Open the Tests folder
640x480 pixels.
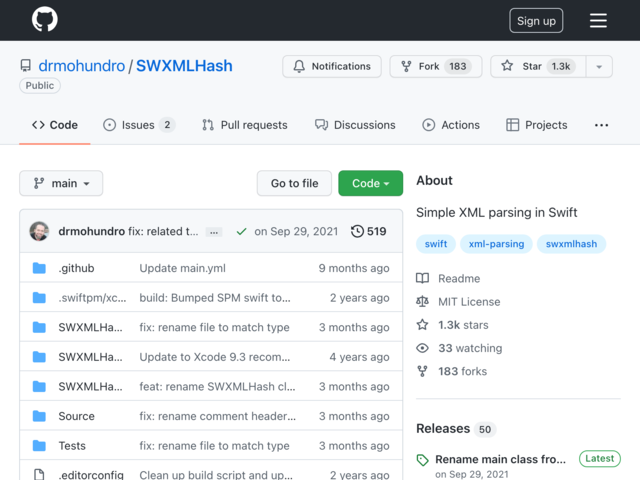click(x=72, y=445)
